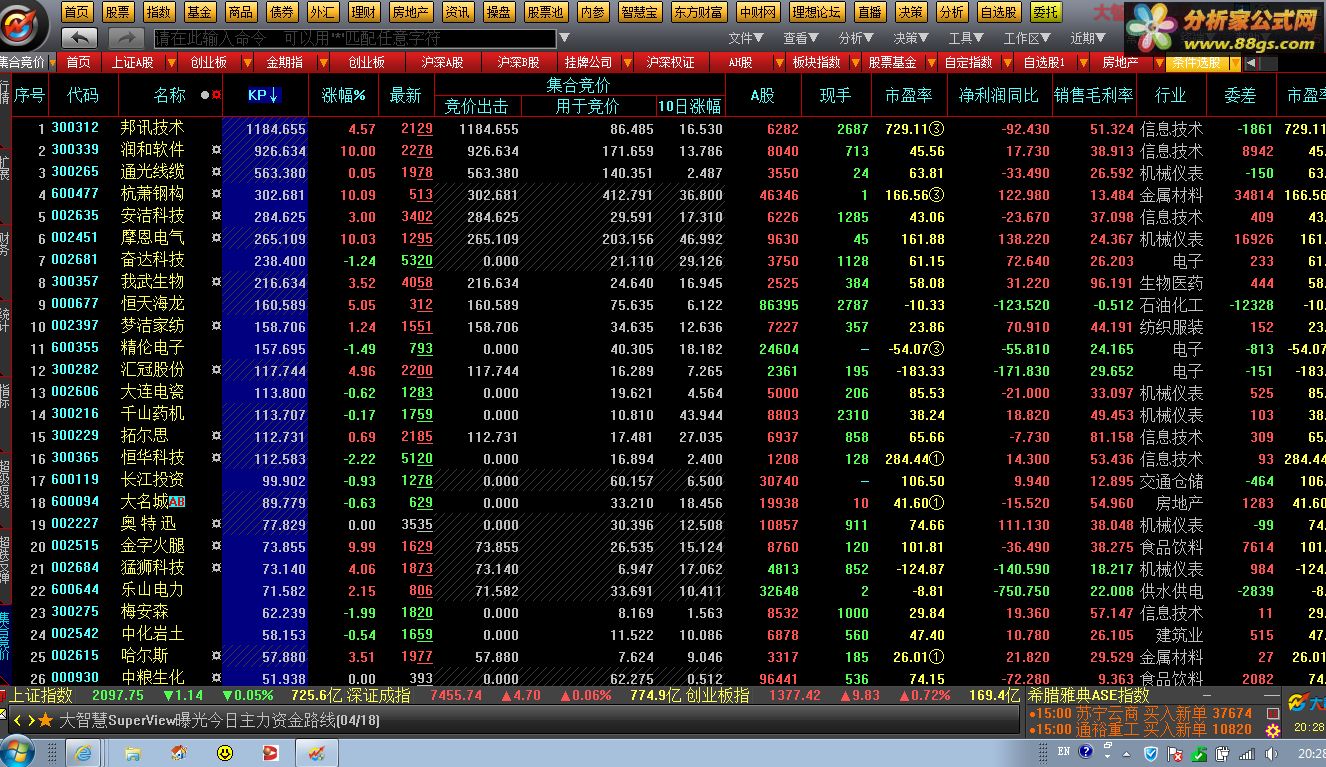The height and width of the screenshot is (767, 1326).
Task: Click the star icon in news ticker
Action: coord(45,720)
